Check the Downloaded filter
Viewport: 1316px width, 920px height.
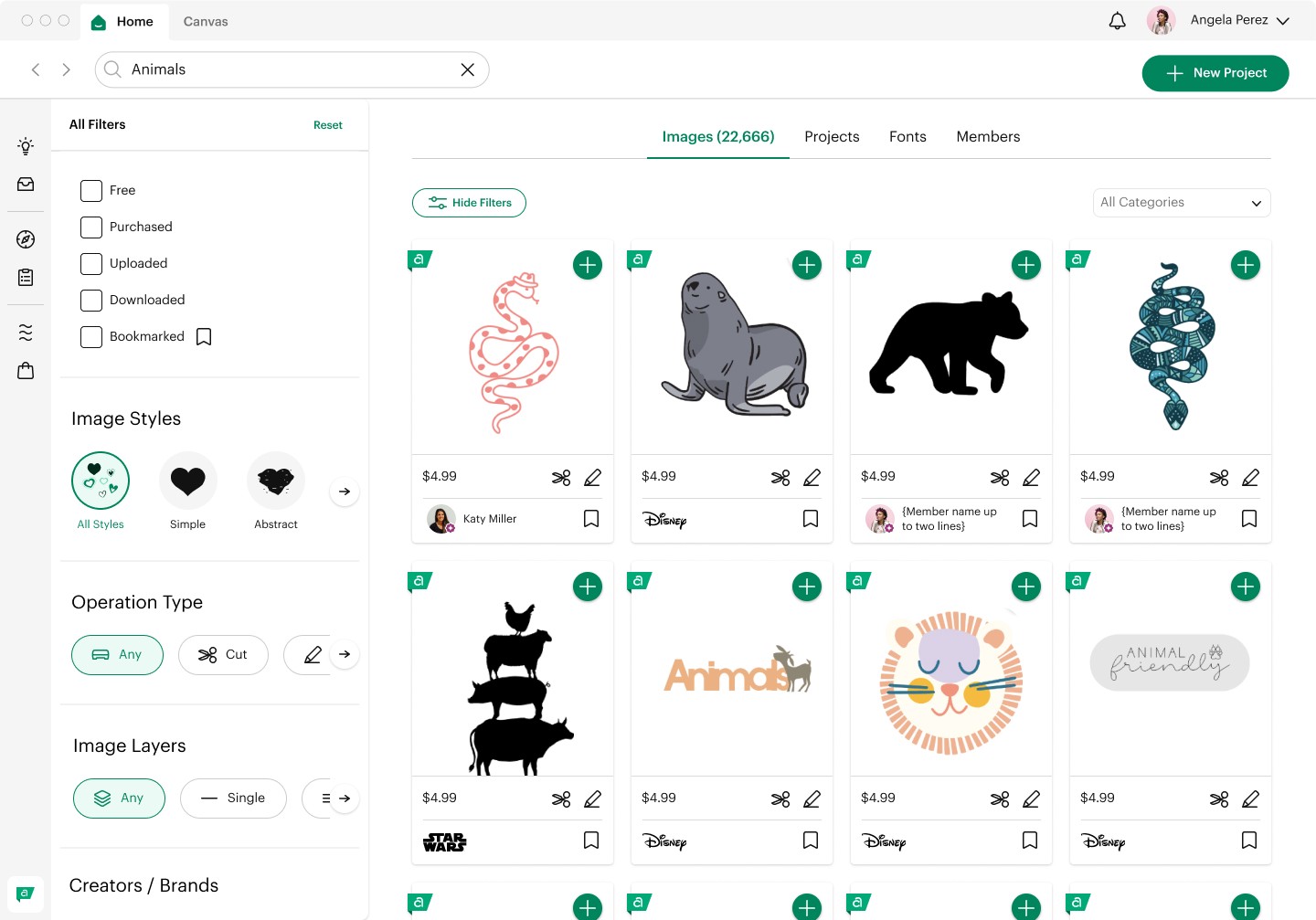pyautogui.click(x=91, y=301)
